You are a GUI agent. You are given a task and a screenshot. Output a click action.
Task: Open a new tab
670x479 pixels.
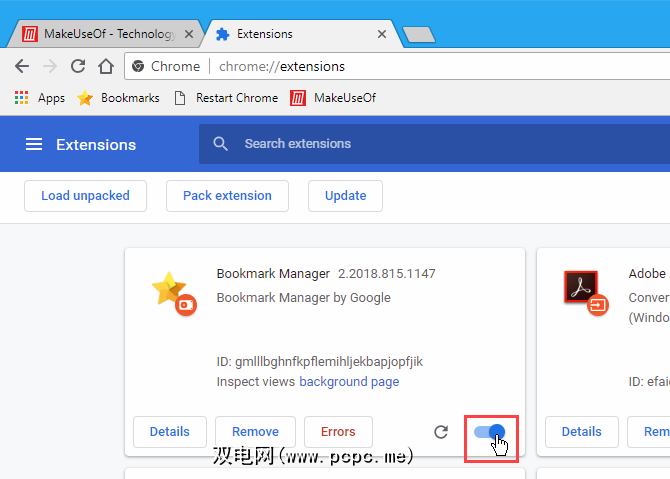(x=419, y=35)
